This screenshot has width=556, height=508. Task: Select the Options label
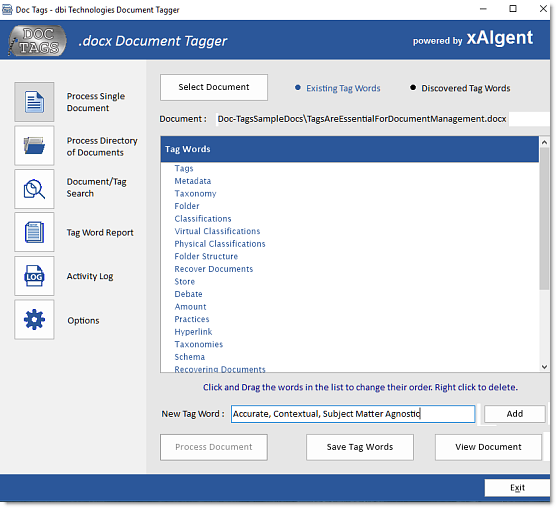click(83, 320)
